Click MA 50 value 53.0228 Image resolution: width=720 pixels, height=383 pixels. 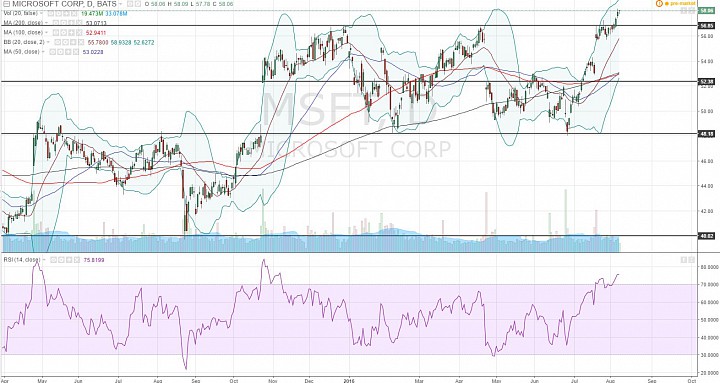[x=93, y=52]
